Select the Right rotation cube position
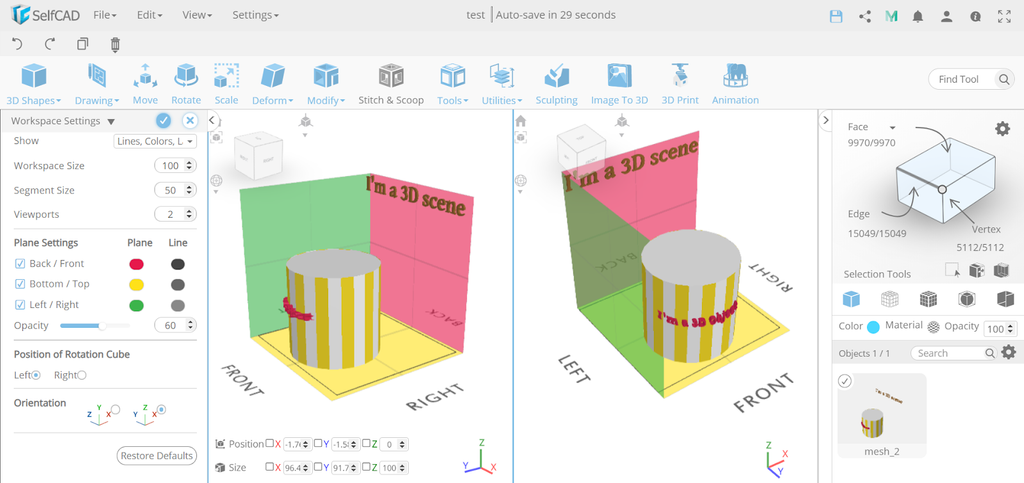The height and width of the screenshot is (483, 1024). pos(82,375)
